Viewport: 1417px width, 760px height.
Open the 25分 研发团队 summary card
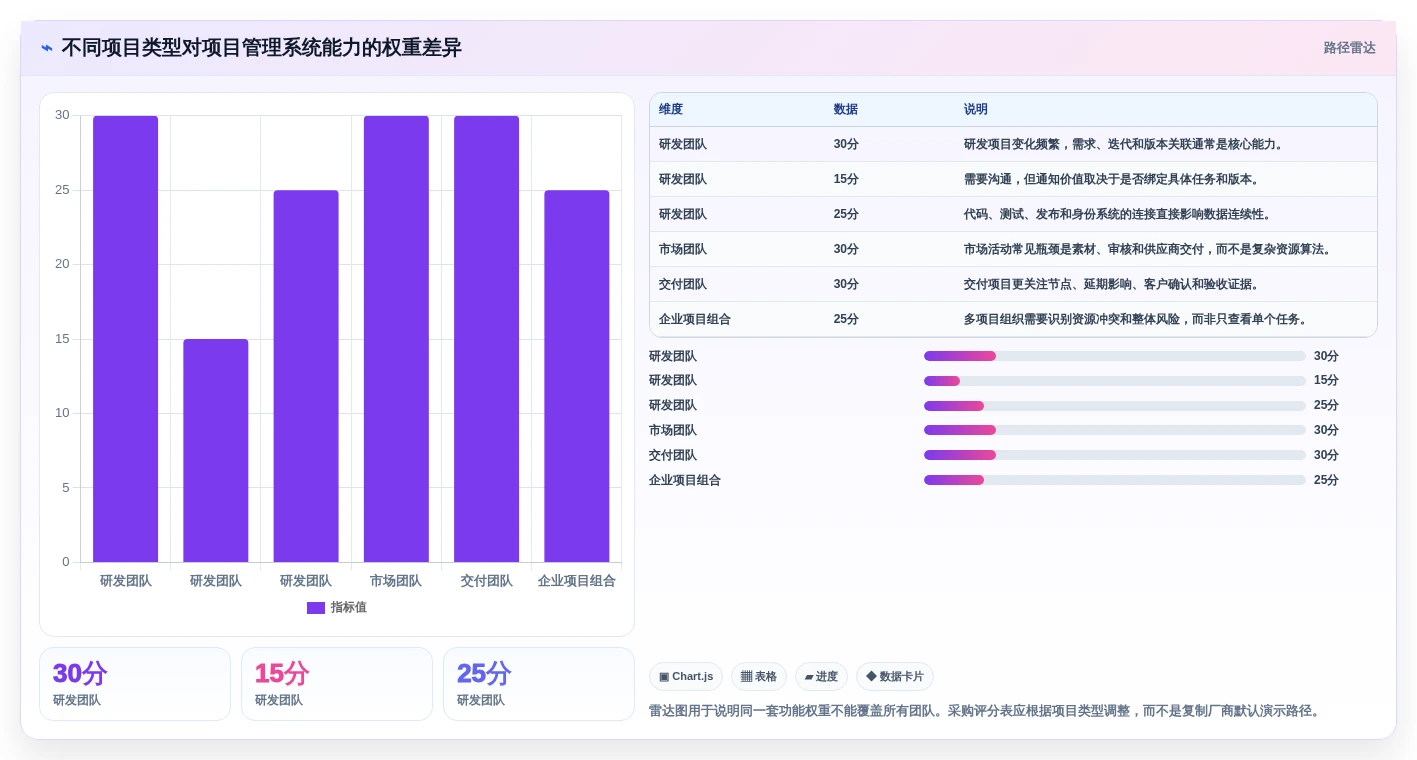pyautogui.click(x=539, y=684)
